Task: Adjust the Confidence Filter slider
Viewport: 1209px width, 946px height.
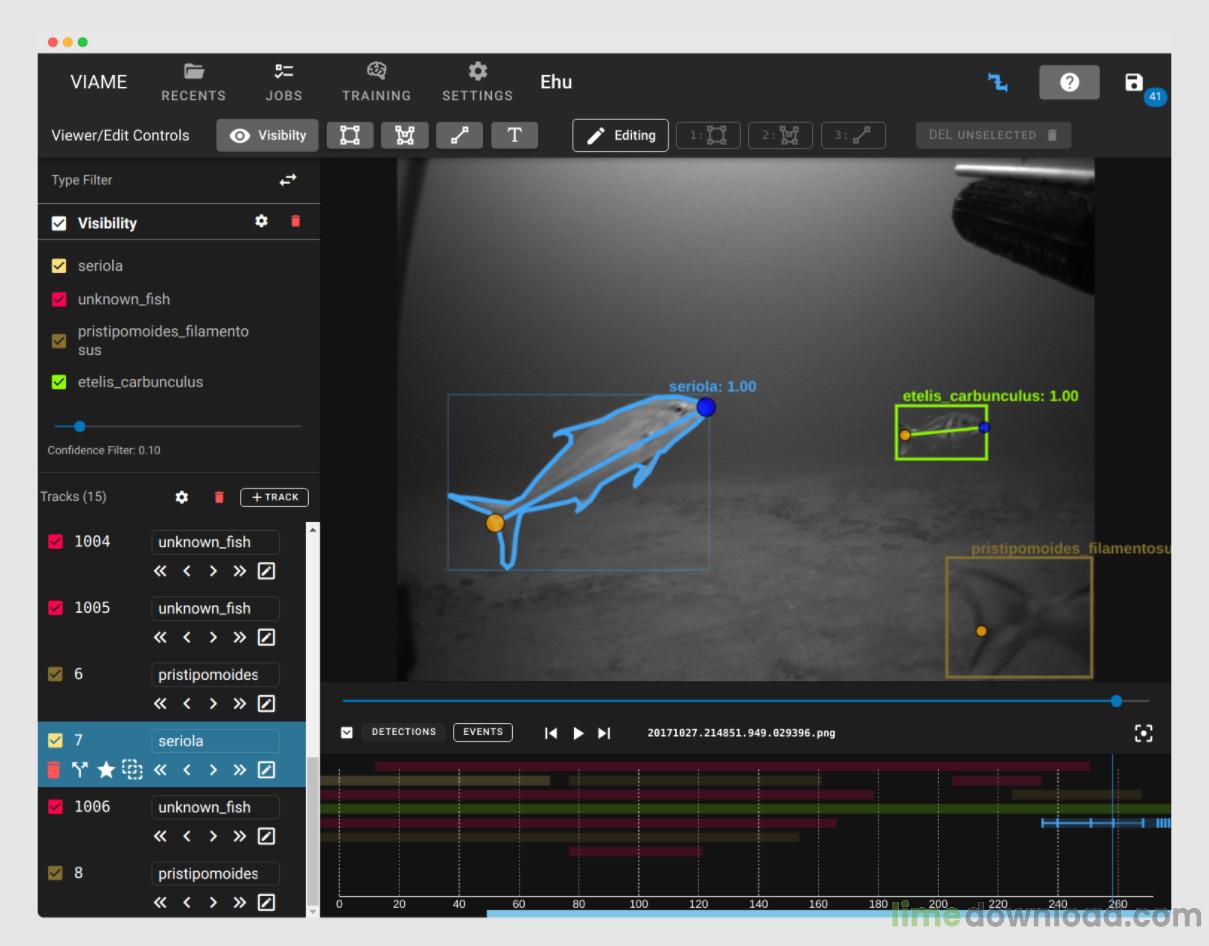Action: pos(80,426)
